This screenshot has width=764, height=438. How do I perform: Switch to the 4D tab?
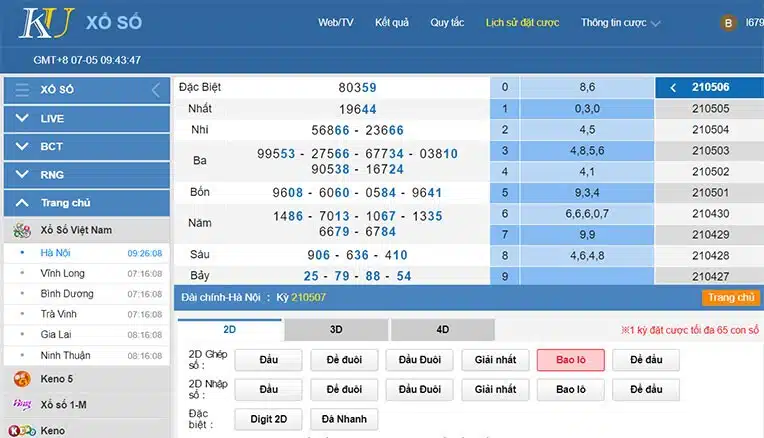click(x=442, y=330)
